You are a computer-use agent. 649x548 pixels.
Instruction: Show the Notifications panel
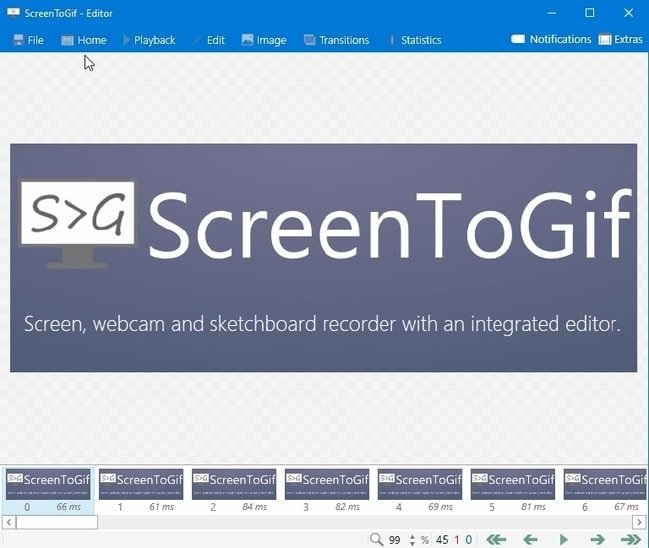[551, 39]
